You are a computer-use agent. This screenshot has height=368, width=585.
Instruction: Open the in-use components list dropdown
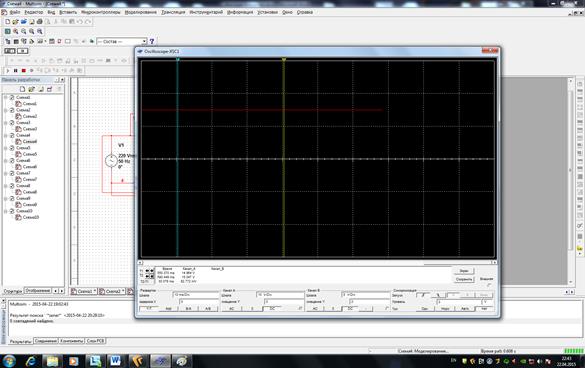coord(122,41)
